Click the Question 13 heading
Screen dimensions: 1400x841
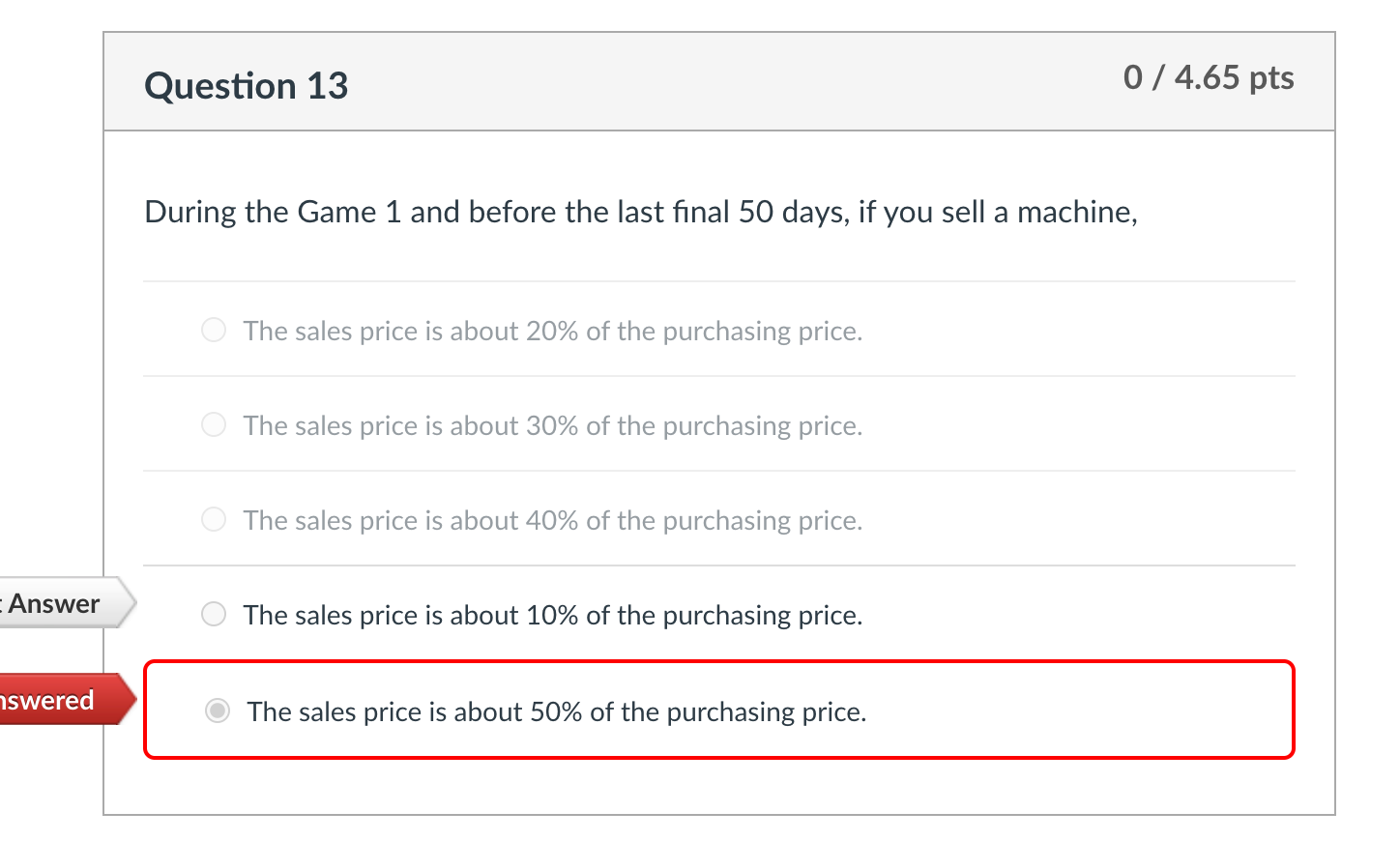tap(246, 85)
